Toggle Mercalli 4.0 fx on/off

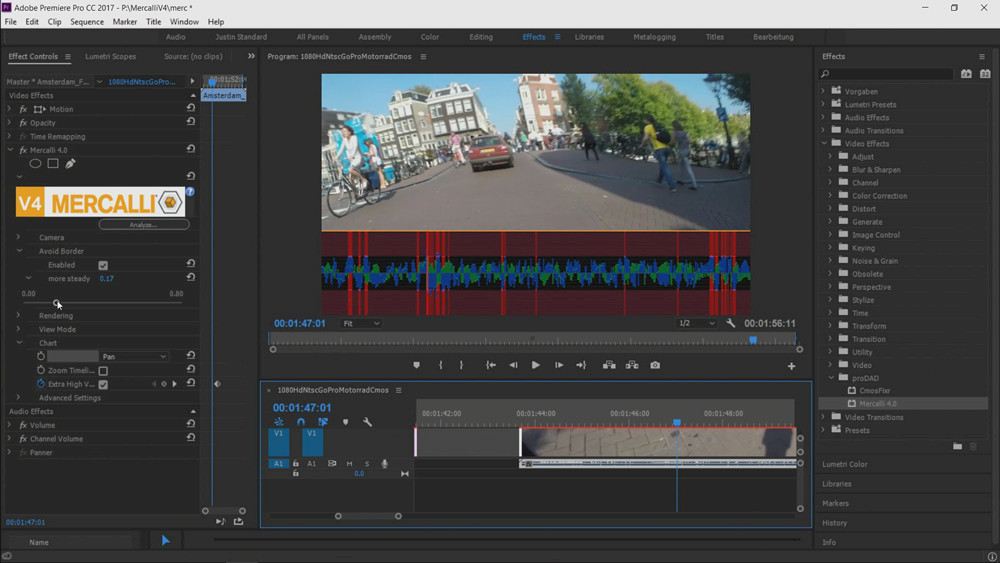coord(23,150)
